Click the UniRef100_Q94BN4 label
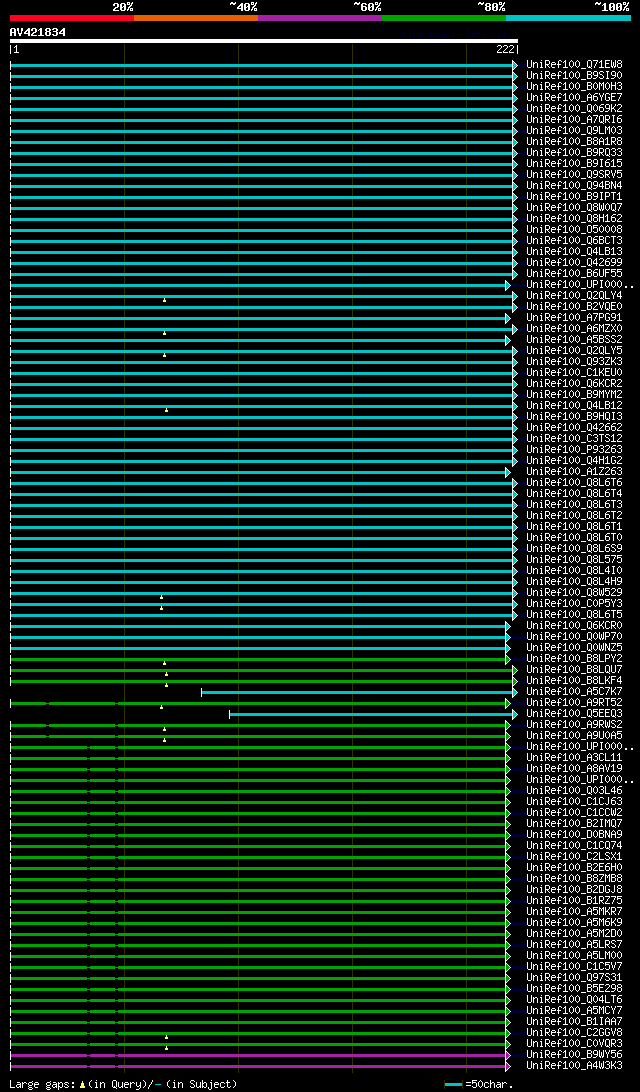 coord(574,185)
